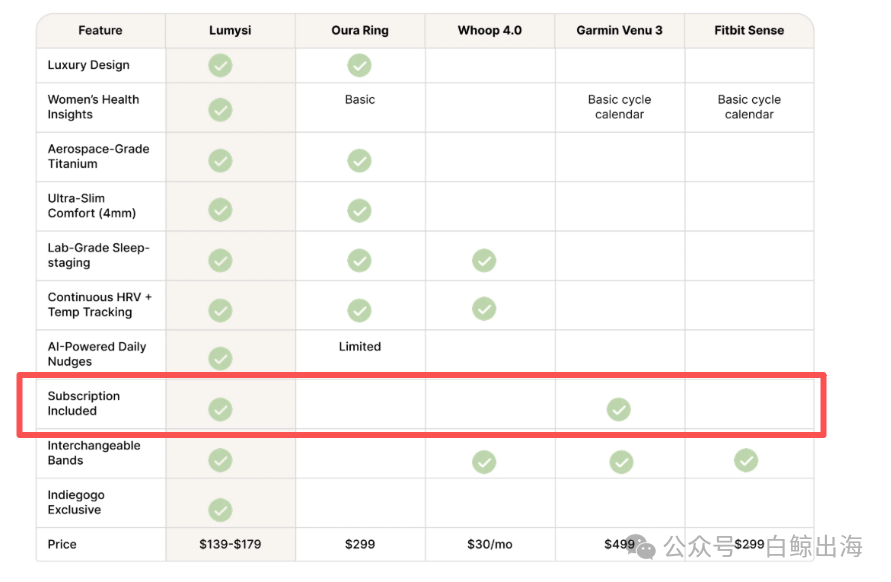Select Fitbit Sense's Interchangeable Bands checkmark
The height and width of the screenshot is (582, 891).
[746, 460]
